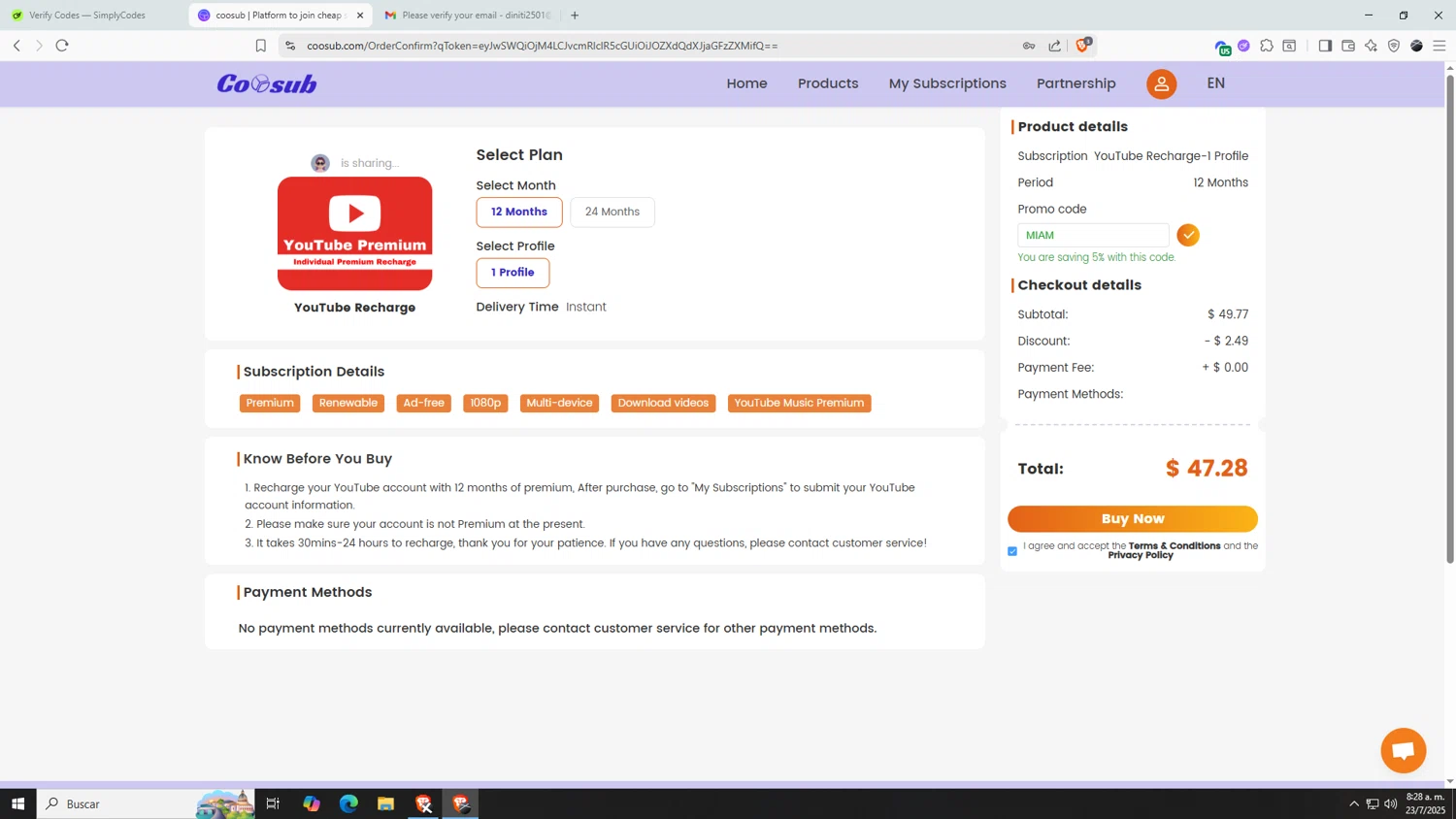The height and width of the screenshot is (819, 1456).
Task: Click the Download videos tag
Action: pyautogui.click(x=663, y=403)
